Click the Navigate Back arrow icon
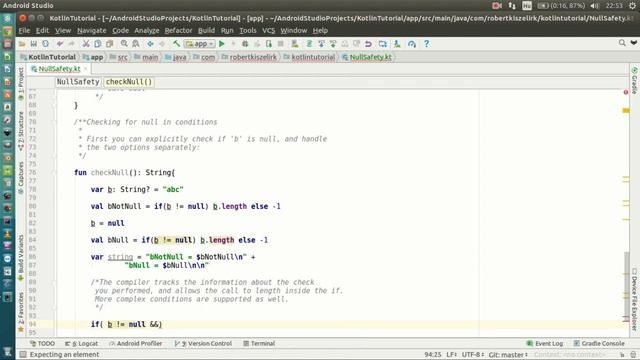Viewport: 640px width, 360px height. (x=150, y=44)
